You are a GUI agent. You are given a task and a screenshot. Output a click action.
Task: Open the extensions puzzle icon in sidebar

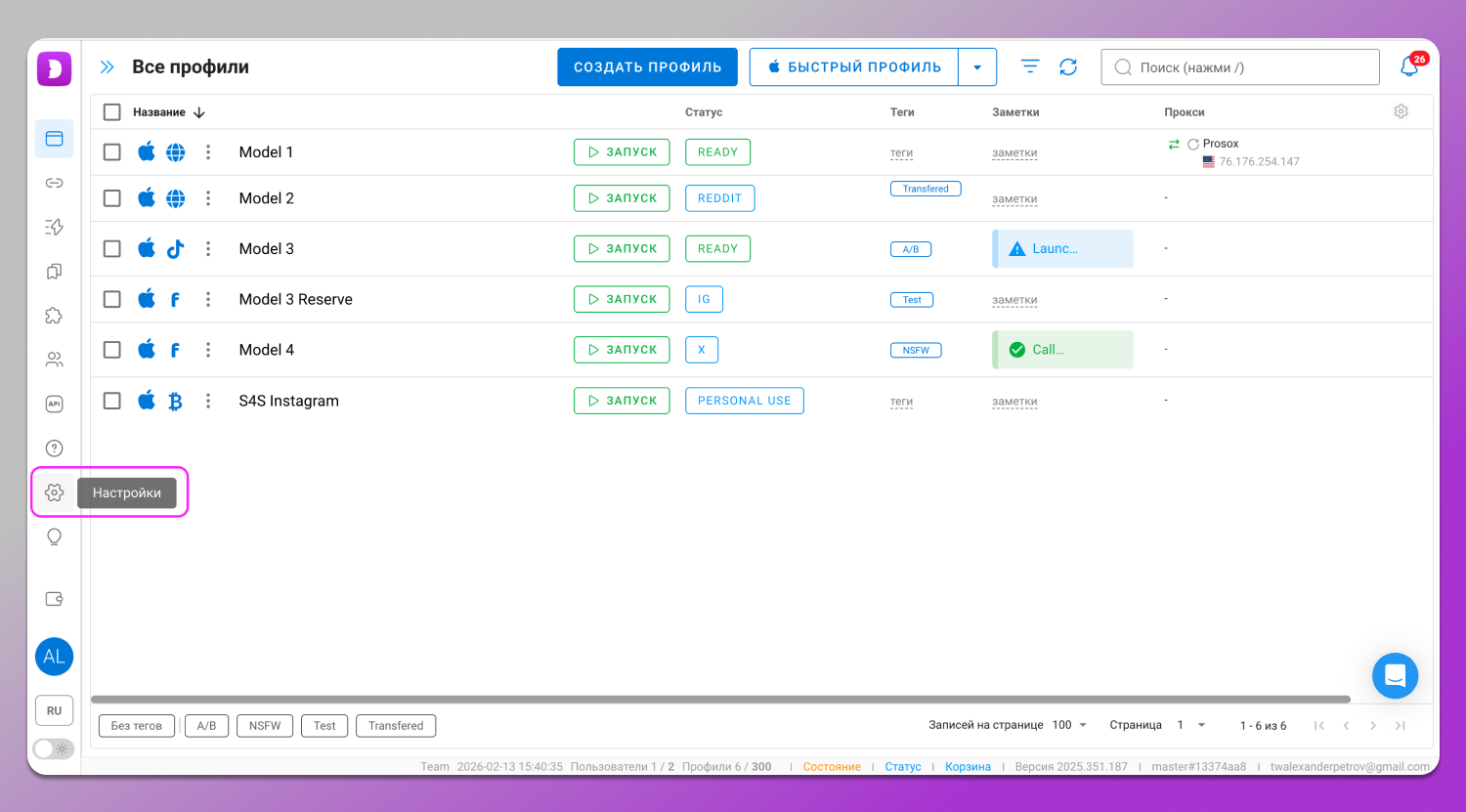tap(55, 316)
